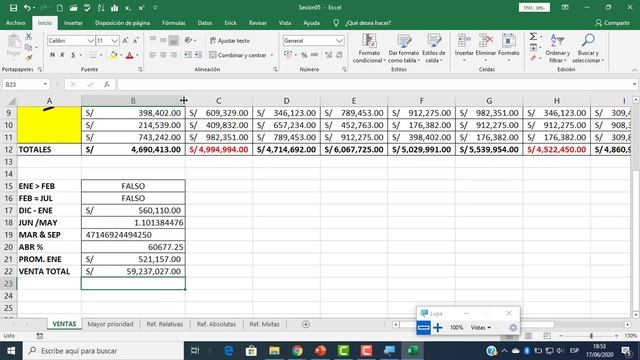The width and height of the screenshot is (640, 360).
Task: Click the fill color yellow bucket swatch
Action: pos(114,55)
